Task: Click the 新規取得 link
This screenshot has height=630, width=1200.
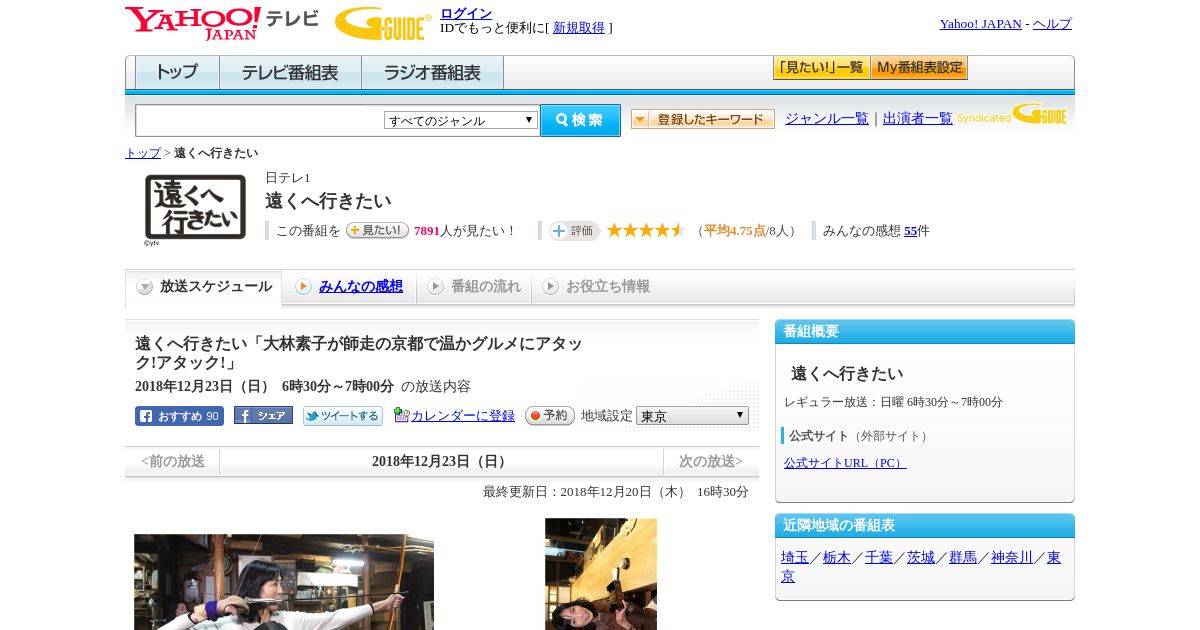Action: click(x=579, y=28)
